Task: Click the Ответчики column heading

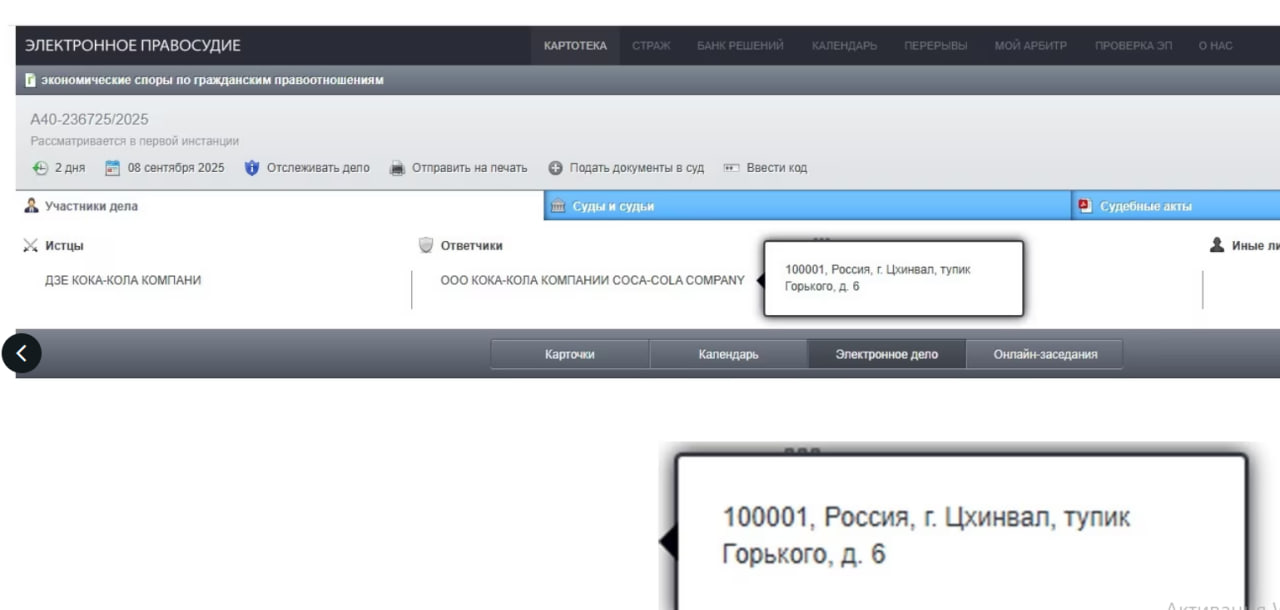Action: [472, 245]
